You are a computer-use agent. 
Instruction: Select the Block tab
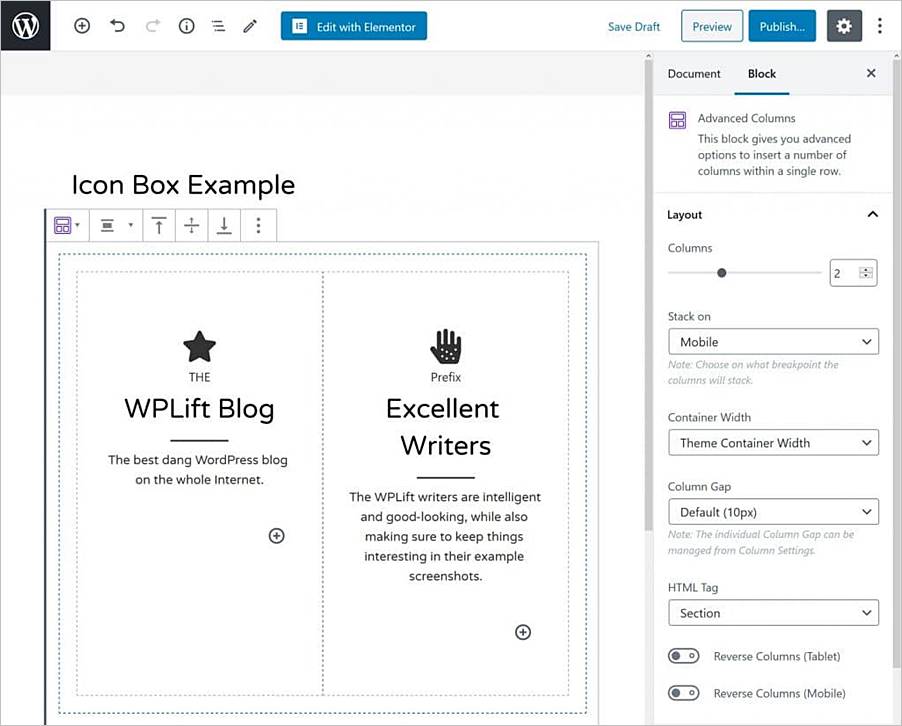762,74
